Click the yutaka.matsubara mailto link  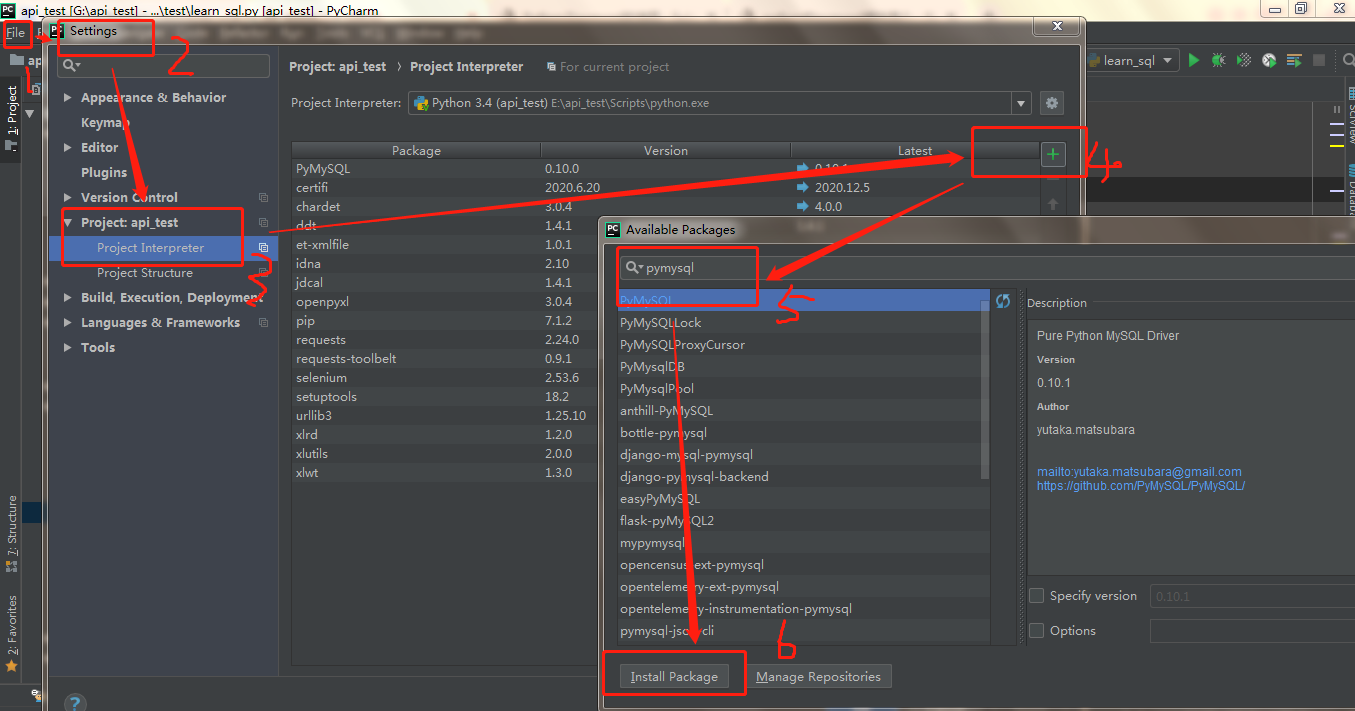1139,472
